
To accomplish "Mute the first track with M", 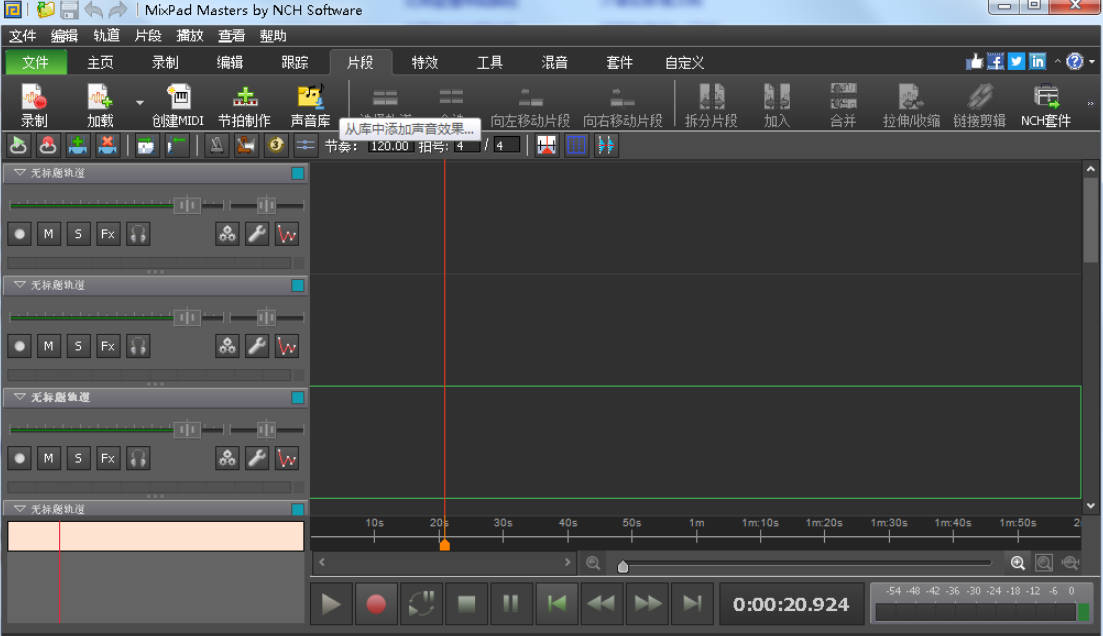I will (49, 234).
